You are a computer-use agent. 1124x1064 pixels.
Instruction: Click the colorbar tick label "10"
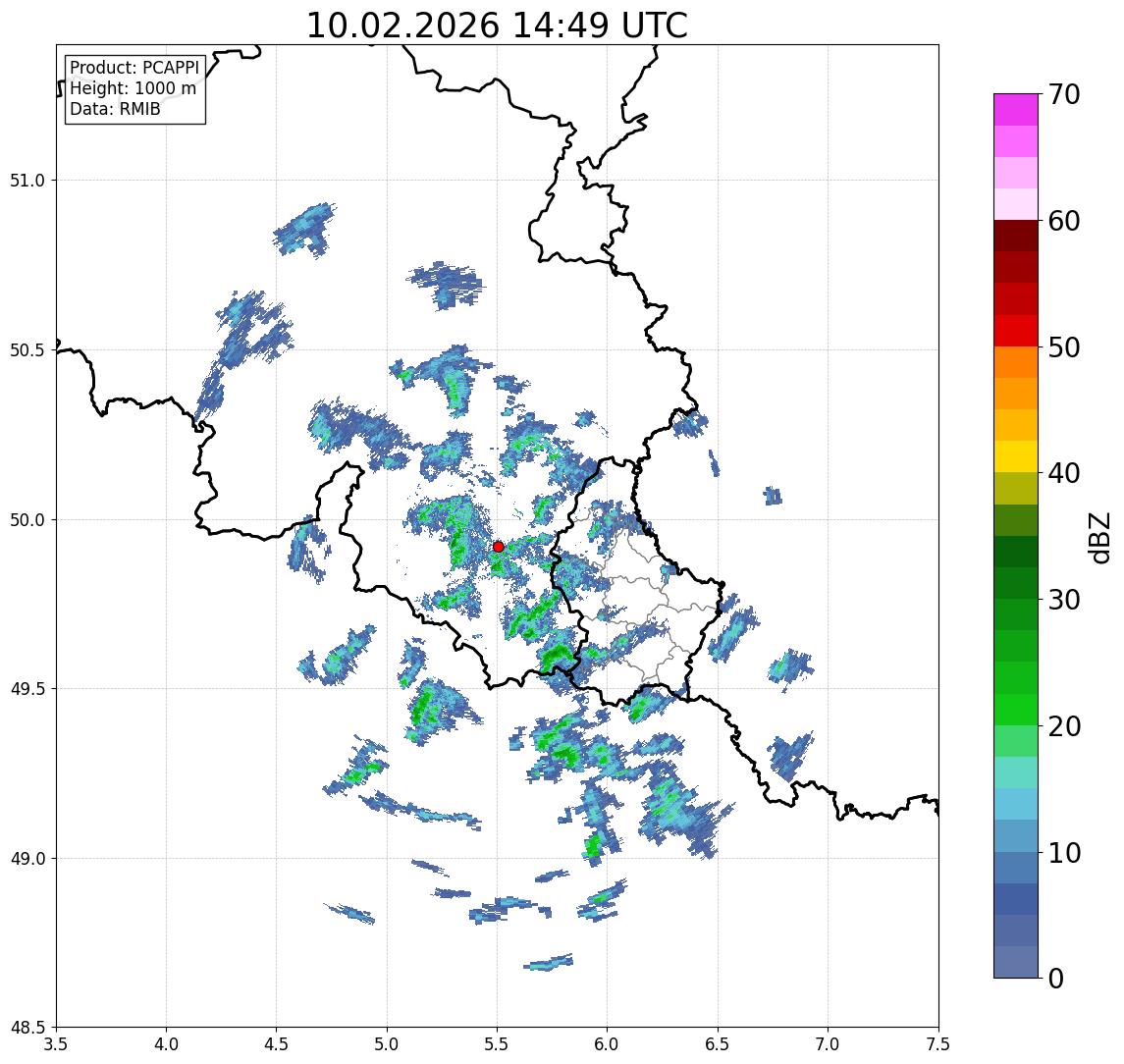click(x=1063, y=853)
